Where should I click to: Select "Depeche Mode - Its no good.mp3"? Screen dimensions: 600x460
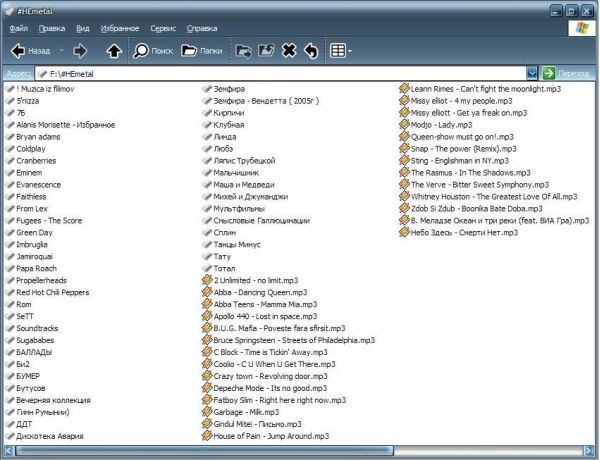270,388
